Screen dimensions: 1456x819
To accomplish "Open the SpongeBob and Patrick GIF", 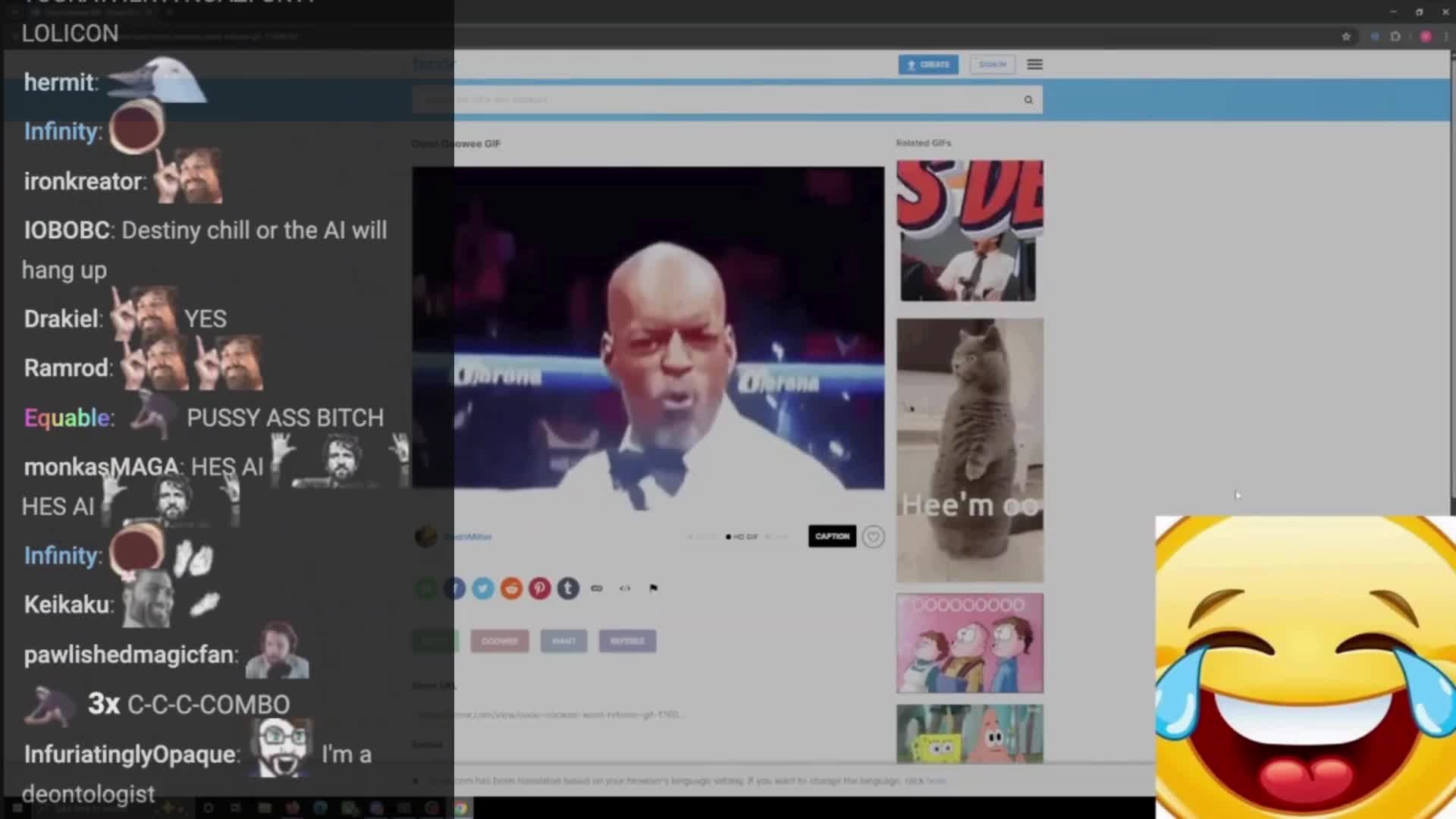I will click(969, 733).
